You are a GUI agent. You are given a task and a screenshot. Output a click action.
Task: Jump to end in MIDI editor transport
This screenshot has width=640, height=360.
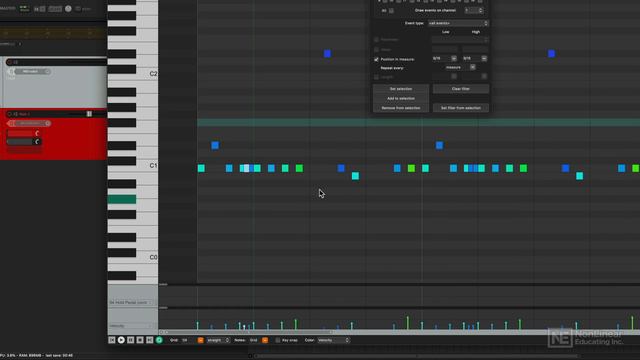click(x=149, y=340)
